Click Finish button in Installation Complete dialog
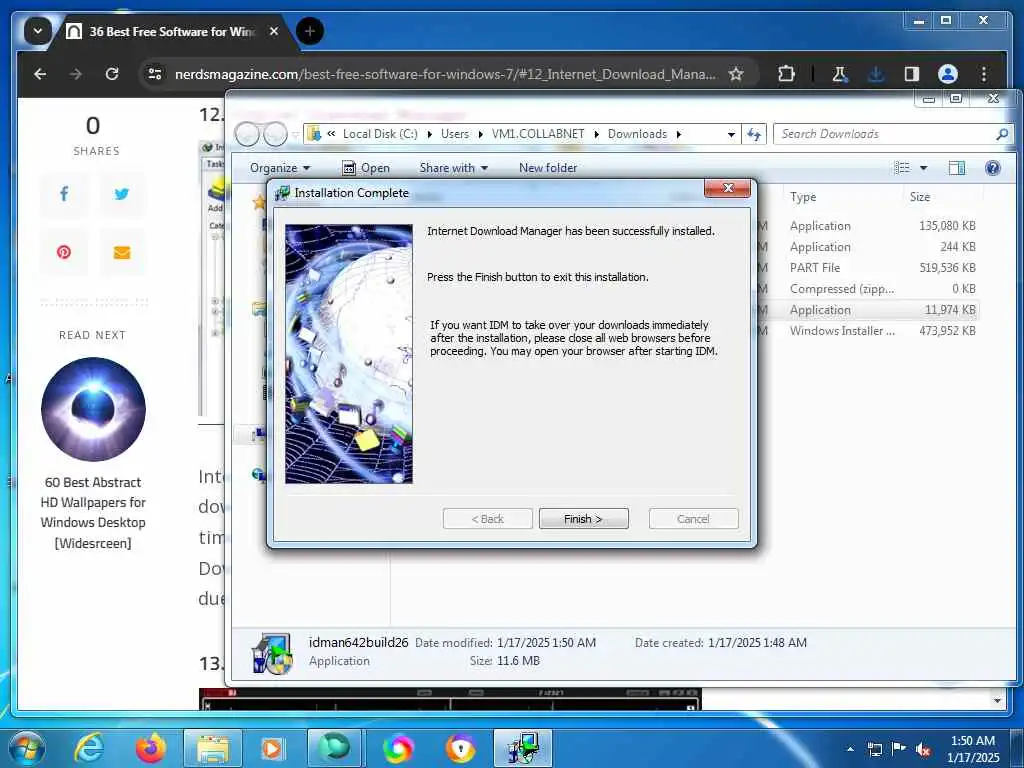The height and width of the screenshot is (768, 1024). pyautogui.click(x=583, y=519)
